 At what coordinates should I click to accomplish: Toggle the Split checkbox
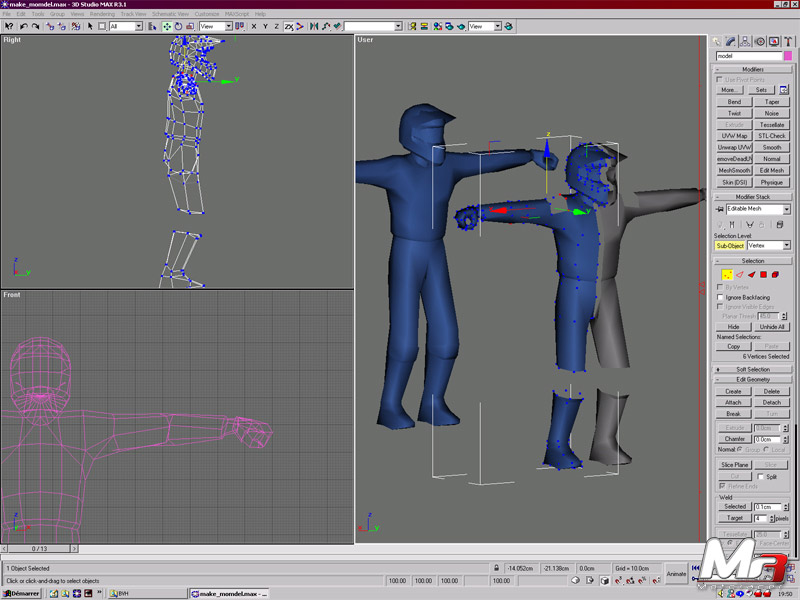(x=761, y=477)
